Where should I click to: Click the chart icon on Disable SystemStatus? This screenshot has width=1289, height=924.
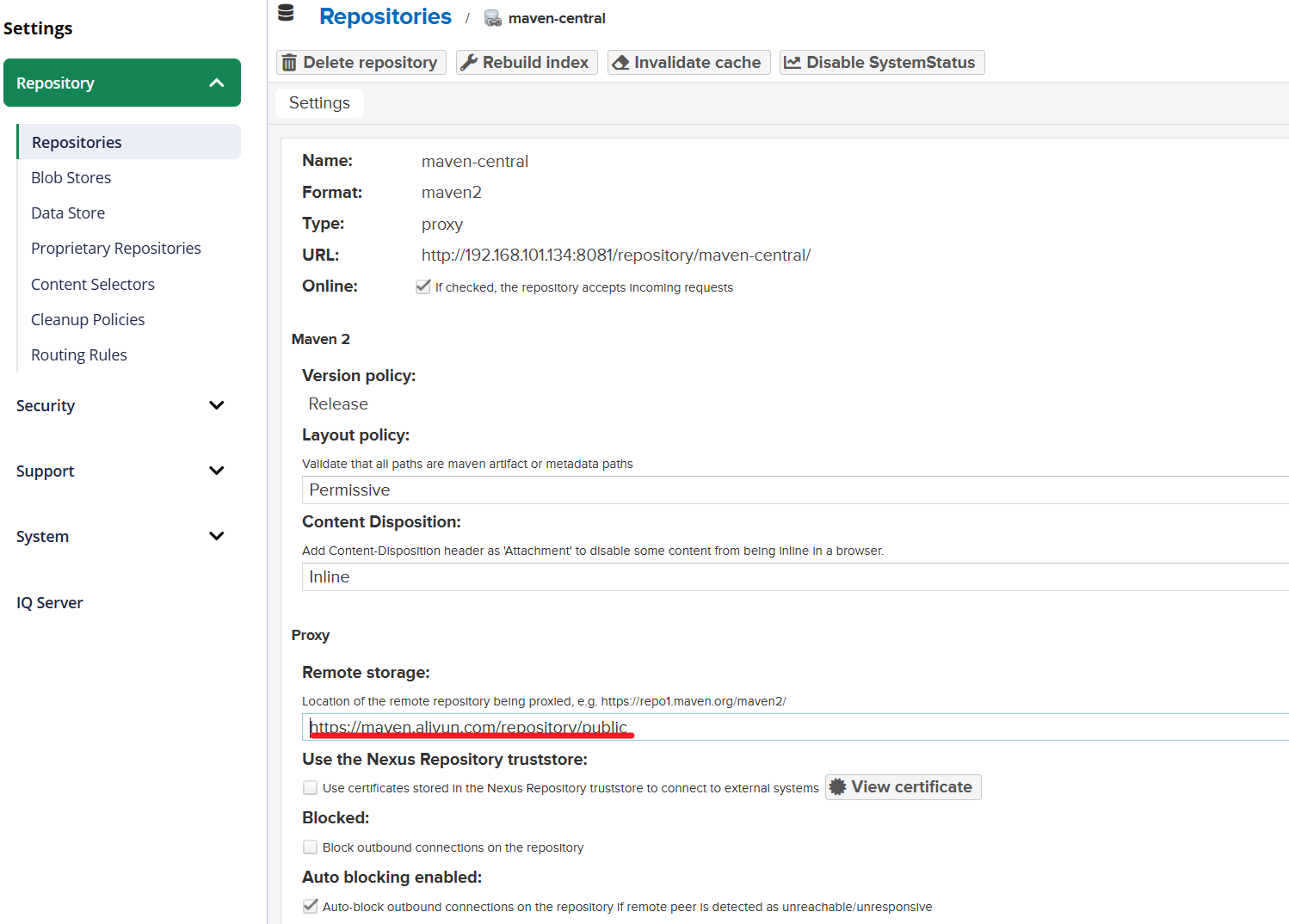coord(793,63)
